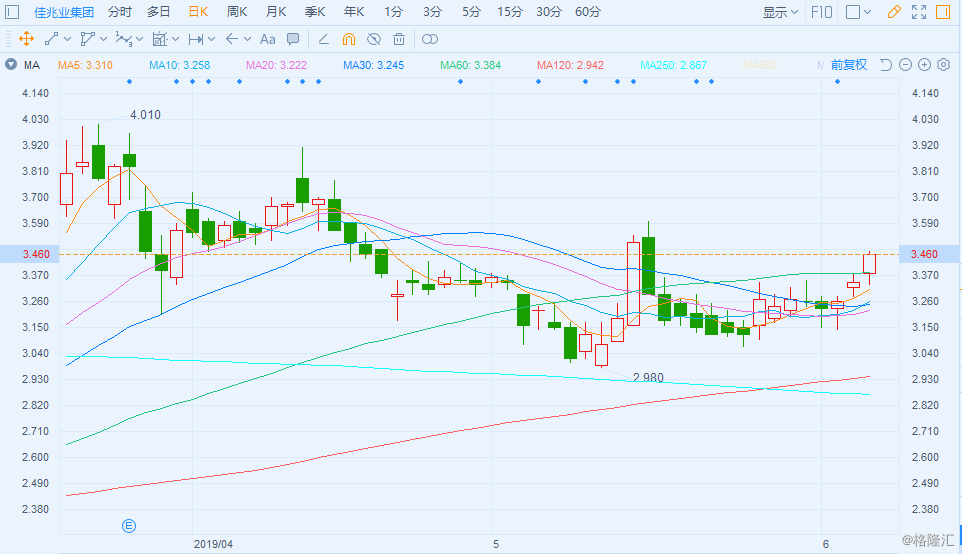The image size is (962, 554).
Task: Switch to 年K yearly tab
Action: coord(354,12)
